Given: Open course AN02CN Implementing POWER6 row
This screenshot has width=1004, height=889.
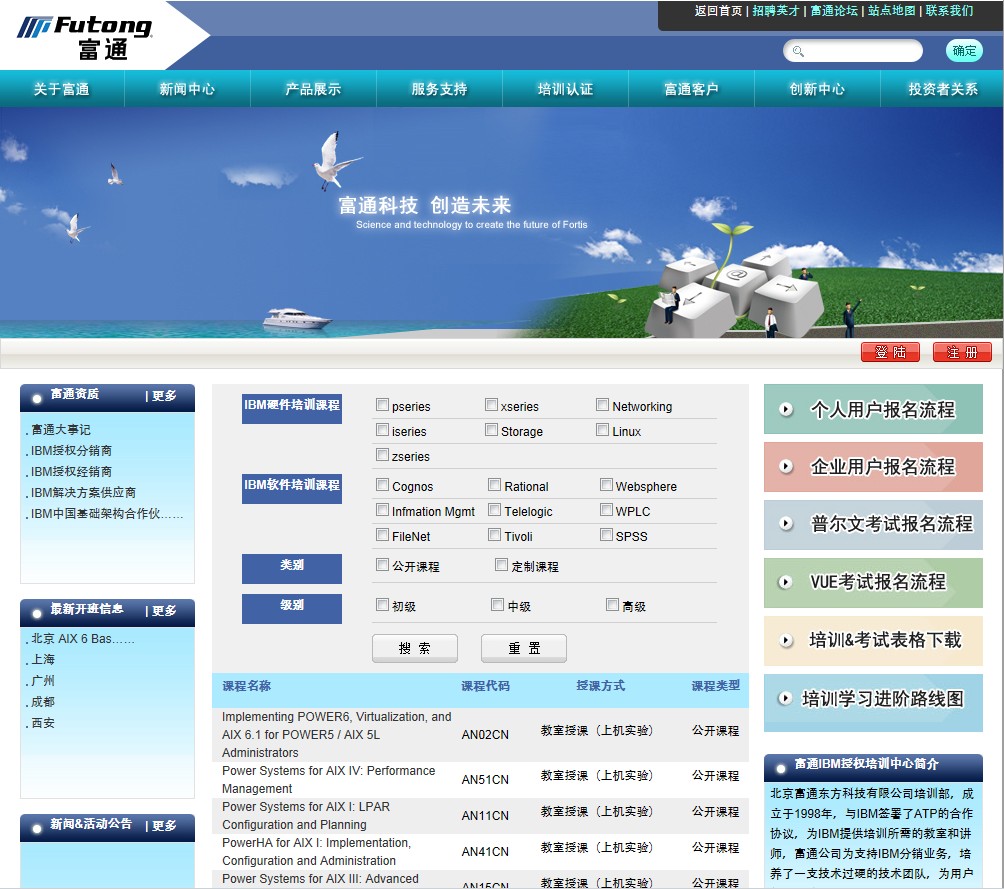Looking at the screenshot, I should [480, 734].
